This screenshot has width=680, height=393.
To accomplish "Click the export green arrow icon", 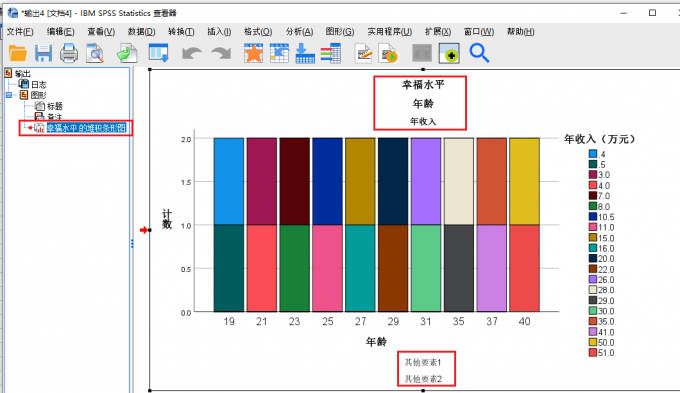I will [x=127, y=53].
